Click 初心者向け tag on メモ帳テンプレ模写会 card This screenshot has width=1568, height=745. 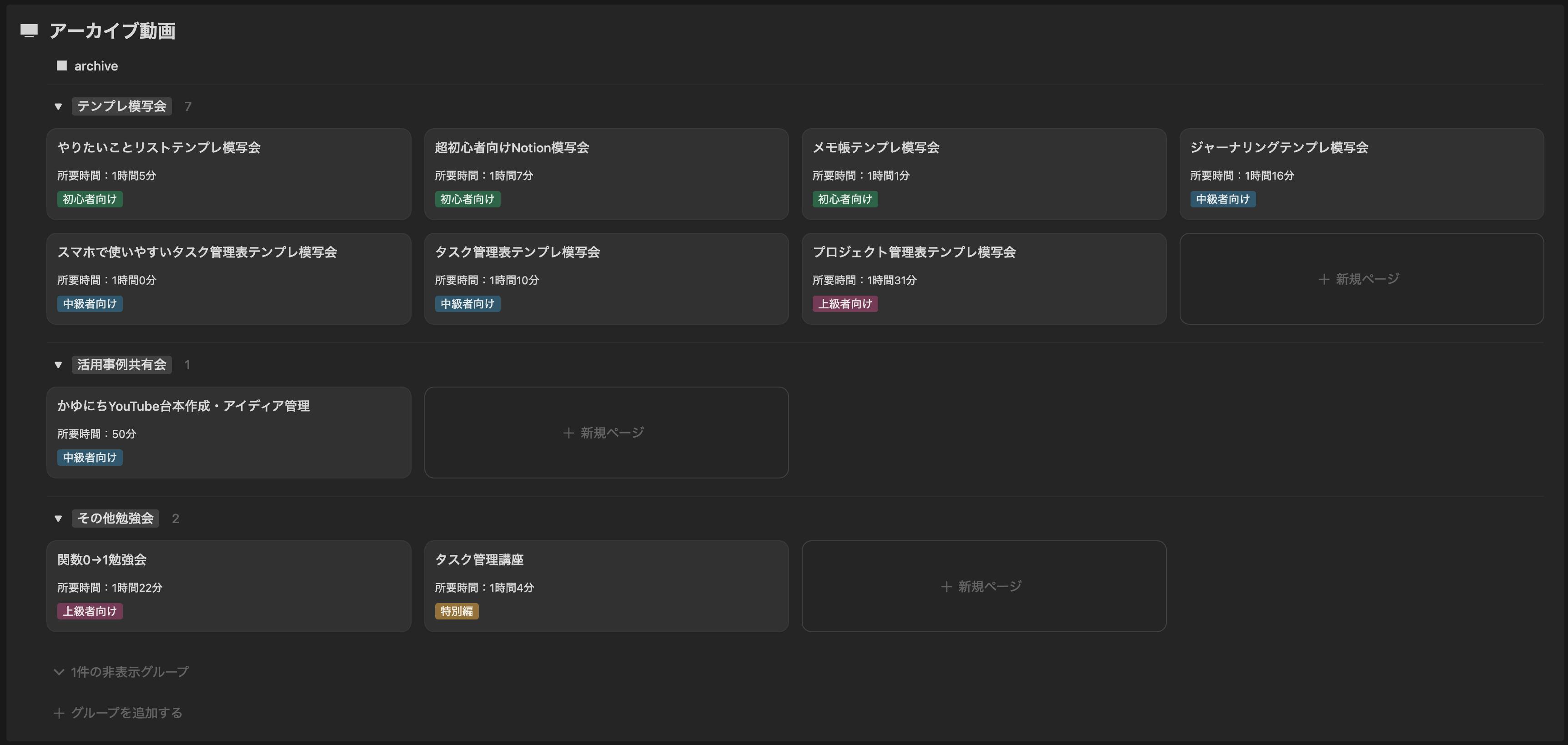click(845, 199)
